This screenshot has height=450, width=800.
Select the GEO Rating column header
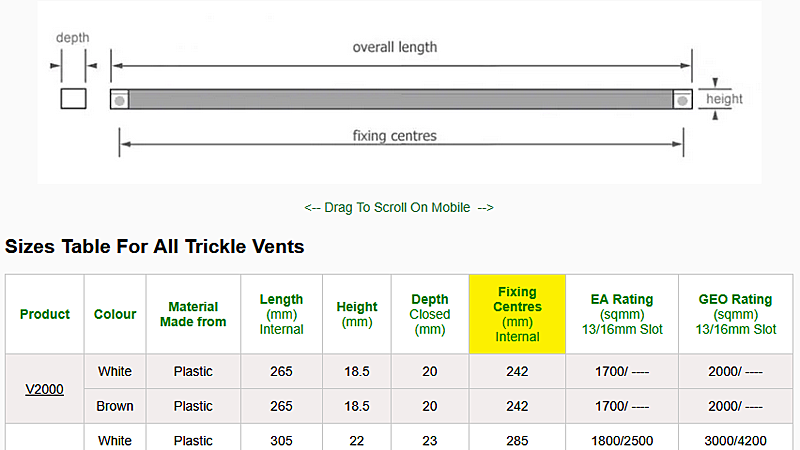point(736,314)
